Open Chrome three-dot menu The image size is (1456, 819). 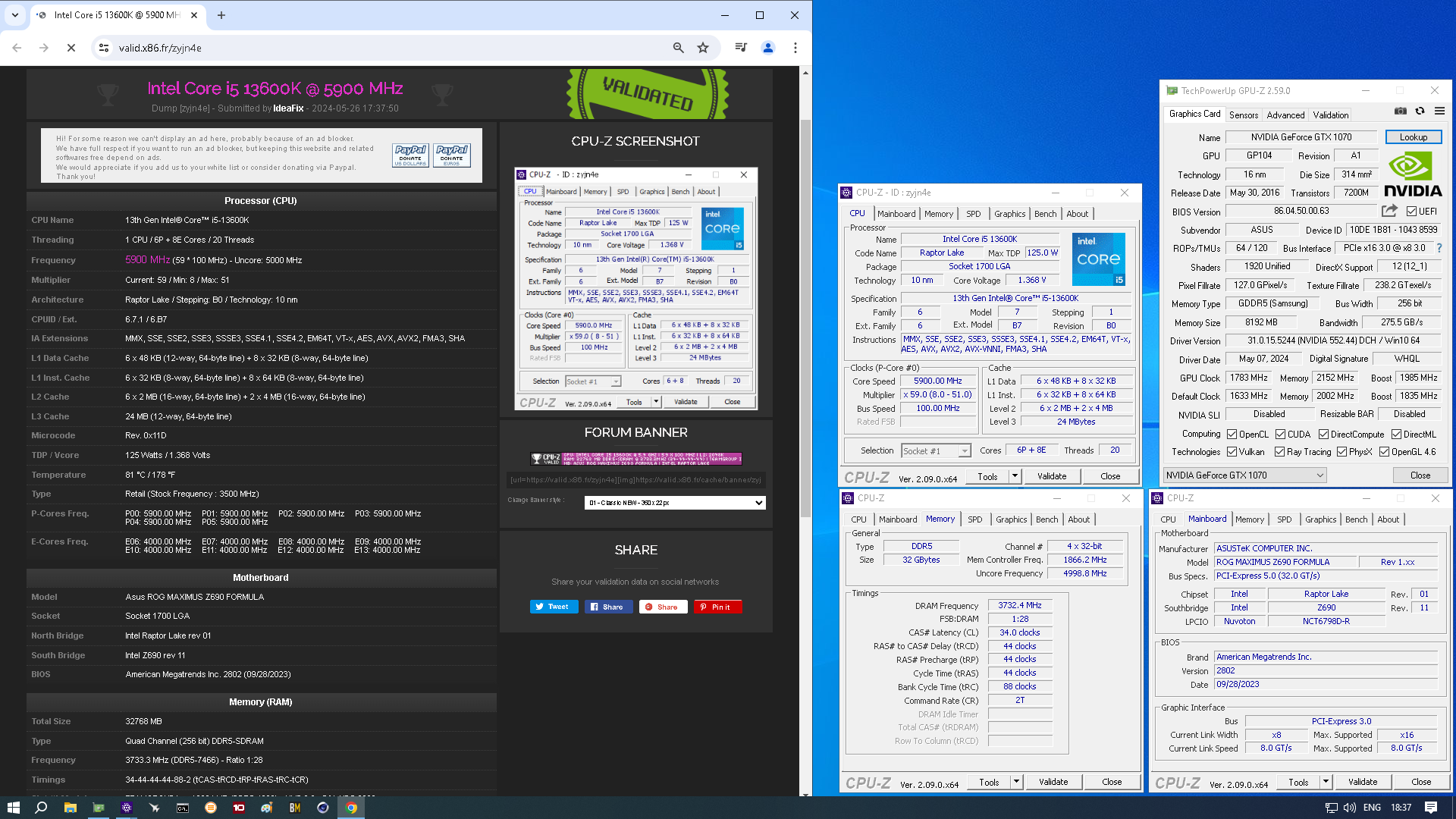point(795,48)
